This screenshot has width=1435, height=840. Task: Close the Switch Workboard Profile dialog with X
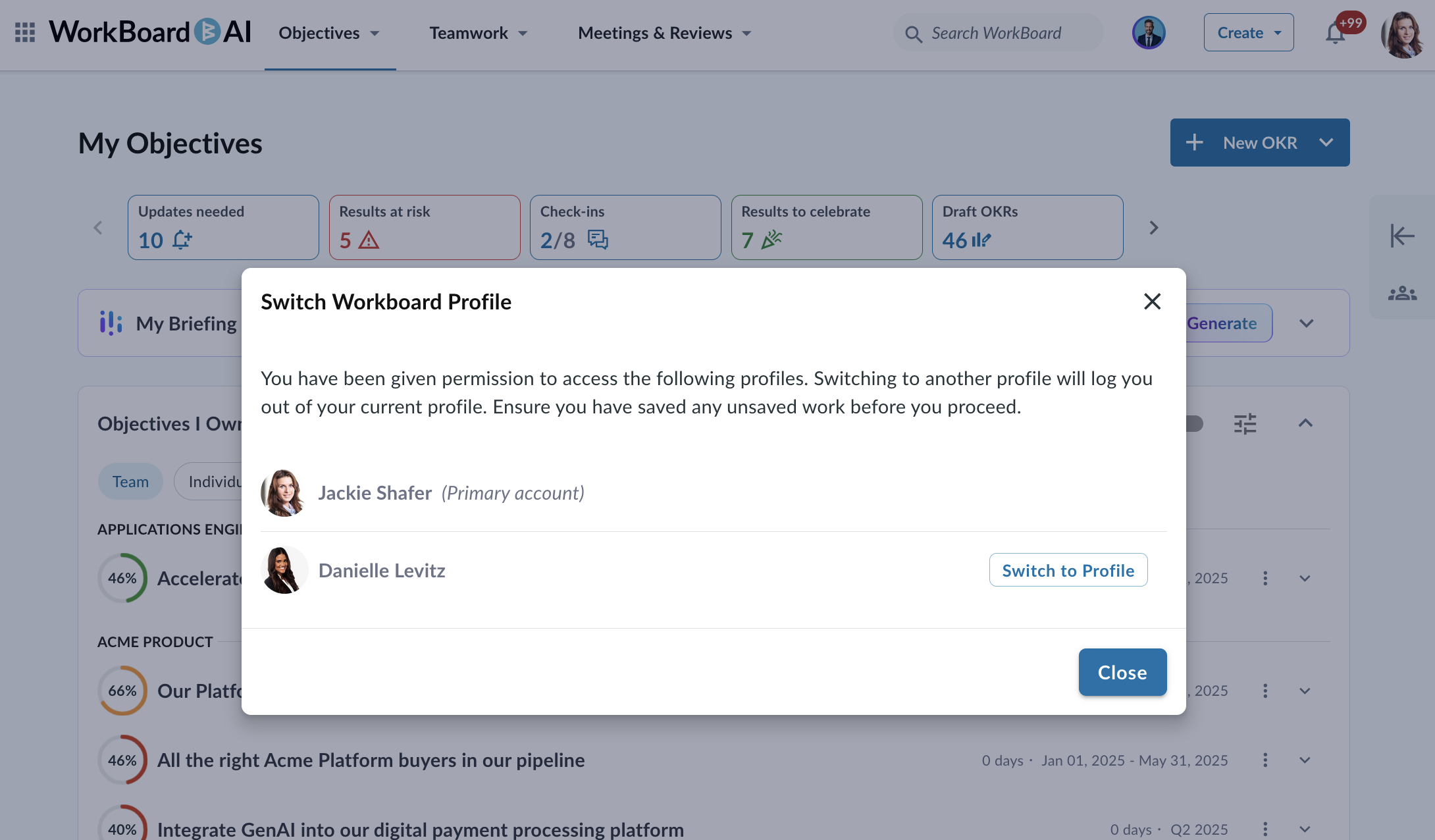(1152, 302)
